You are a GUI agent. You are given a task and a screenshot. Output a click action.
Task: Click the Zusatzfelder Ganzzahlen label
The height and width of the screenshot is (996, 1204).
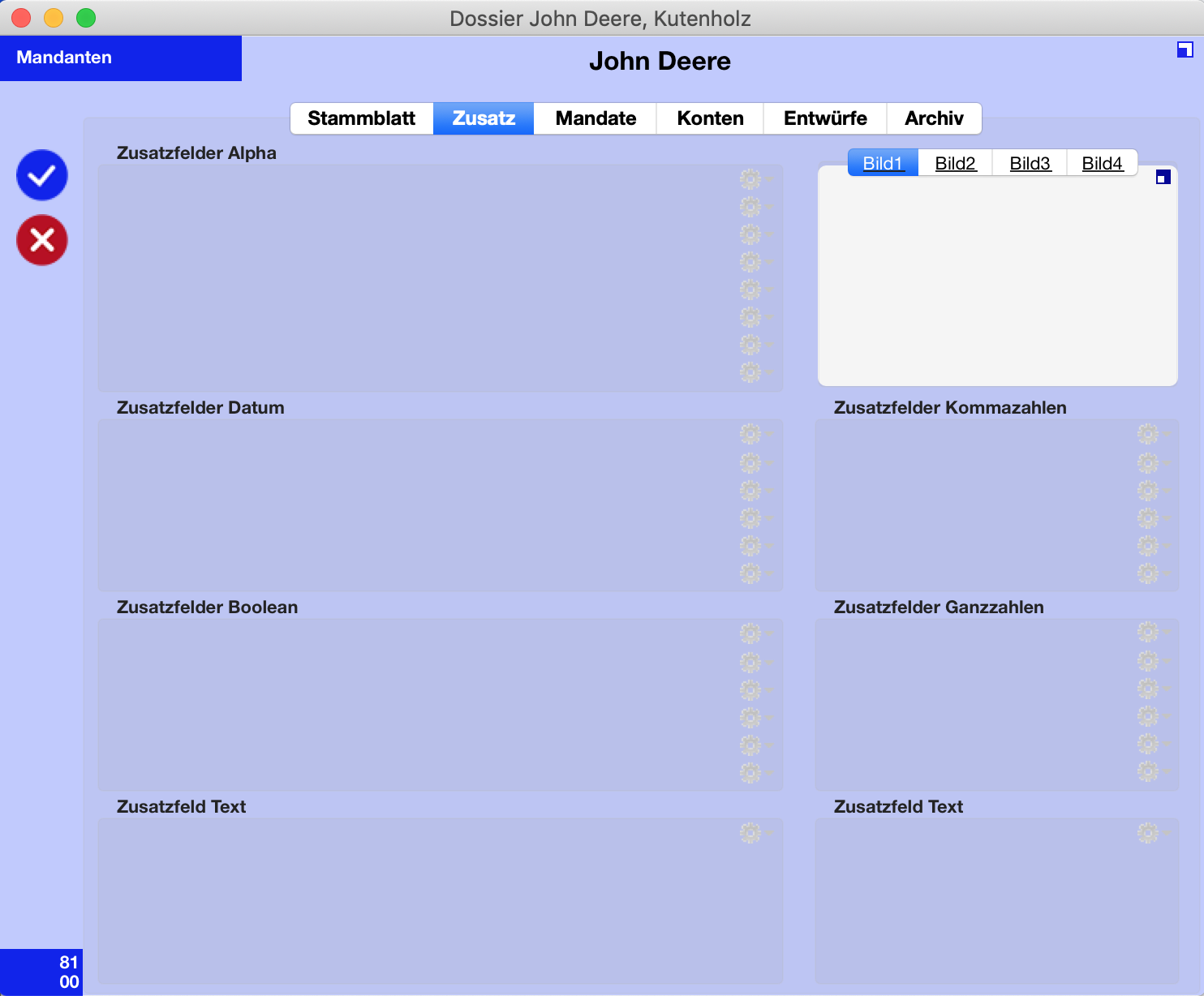point(939,607)
